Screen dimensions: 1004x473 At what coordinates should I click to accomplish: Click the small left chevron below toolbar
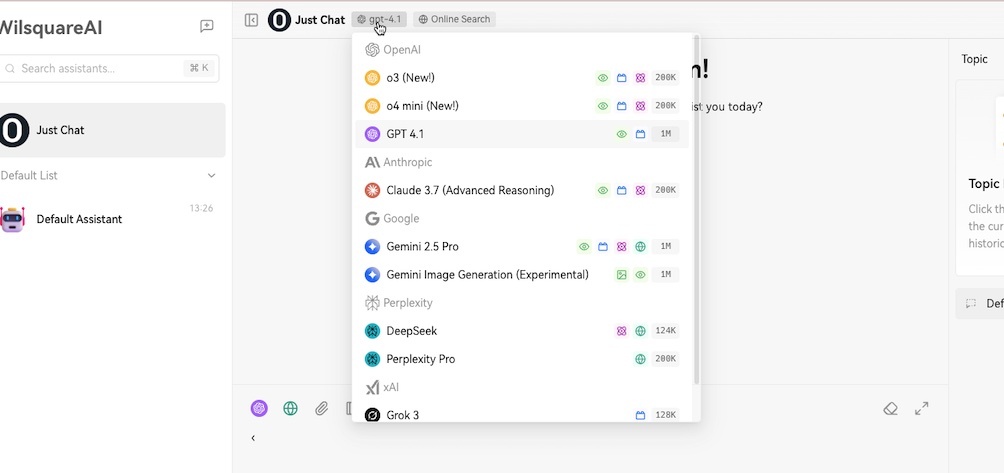pos(253,438)
